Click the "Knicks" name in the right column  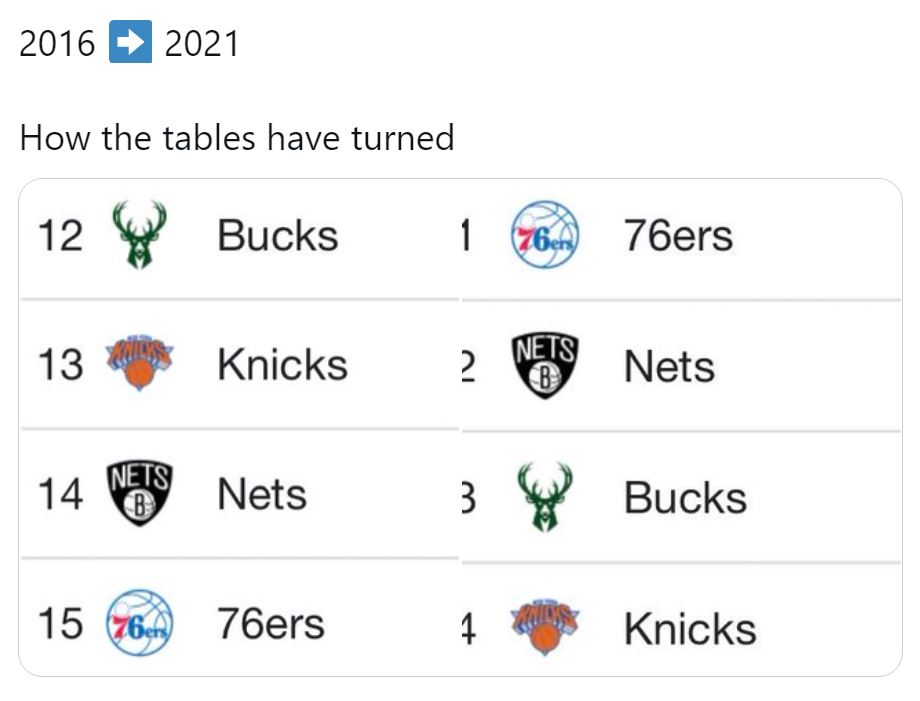tap(690, 629)
